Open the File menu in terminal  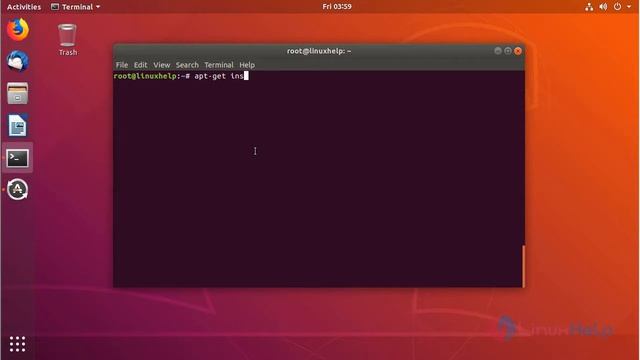[122, 65]
